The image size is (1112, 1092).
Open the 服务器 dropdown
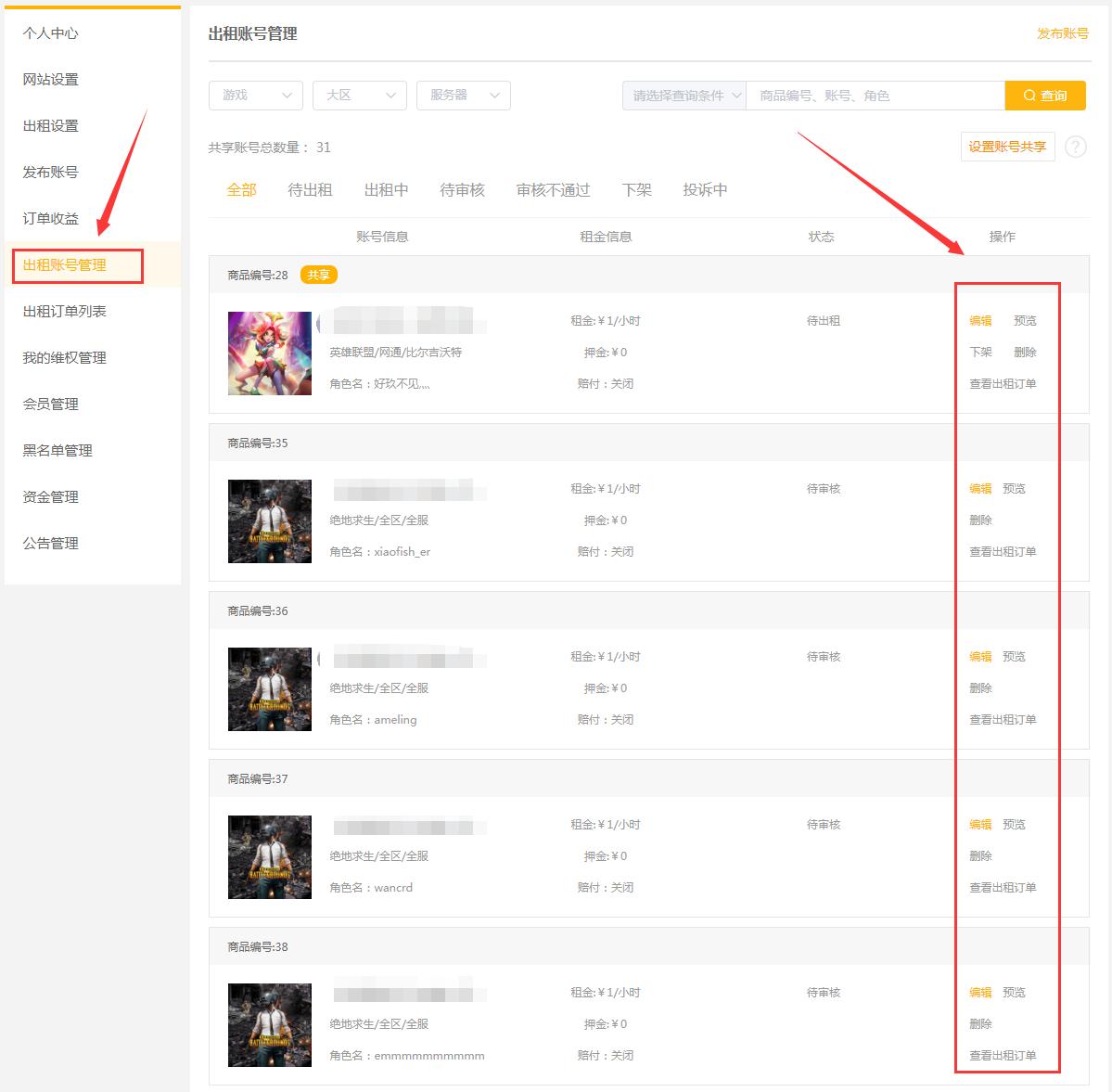click(463, 95)
